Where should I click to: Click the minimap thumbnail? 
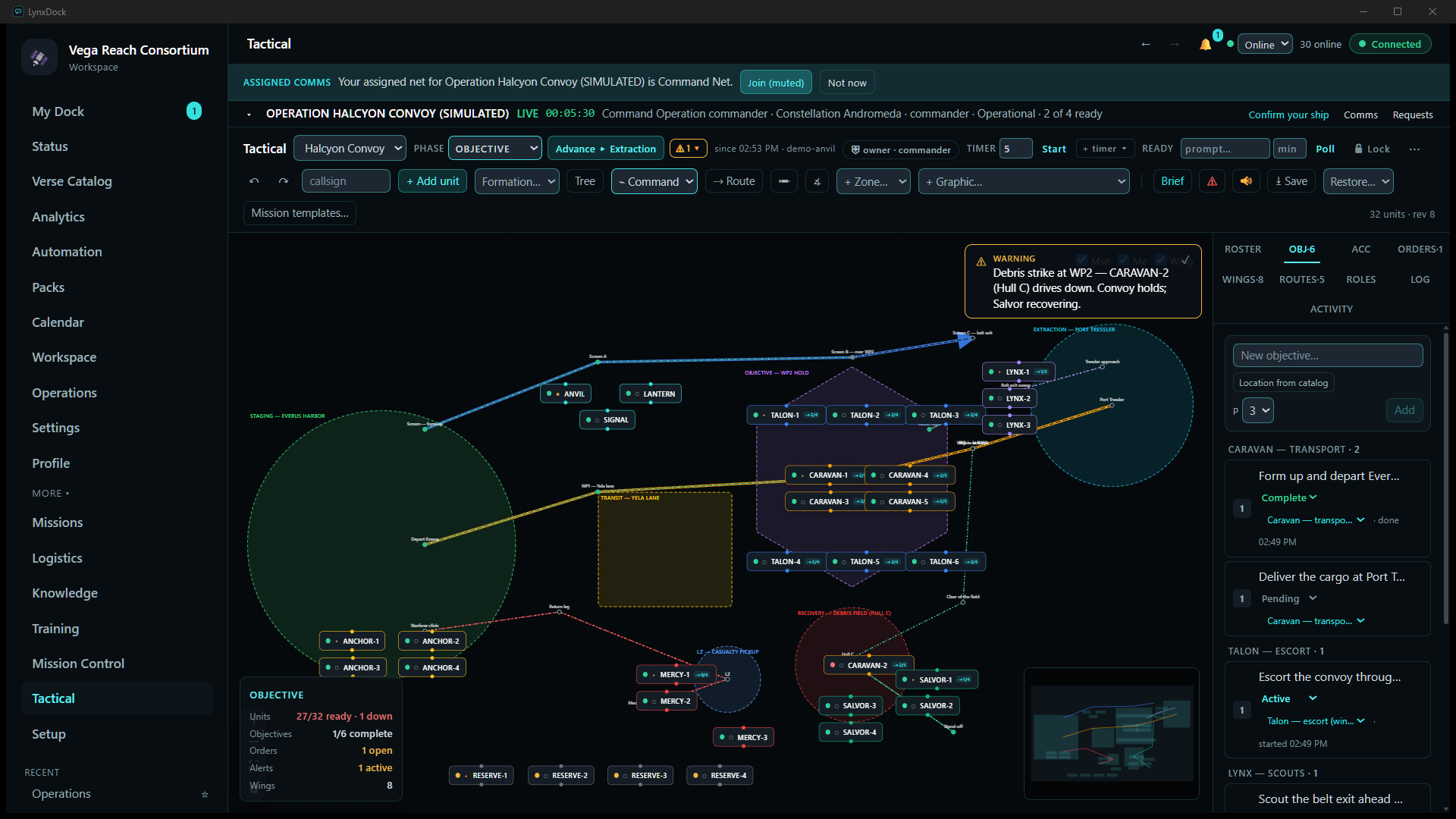tap(1112, 733)
